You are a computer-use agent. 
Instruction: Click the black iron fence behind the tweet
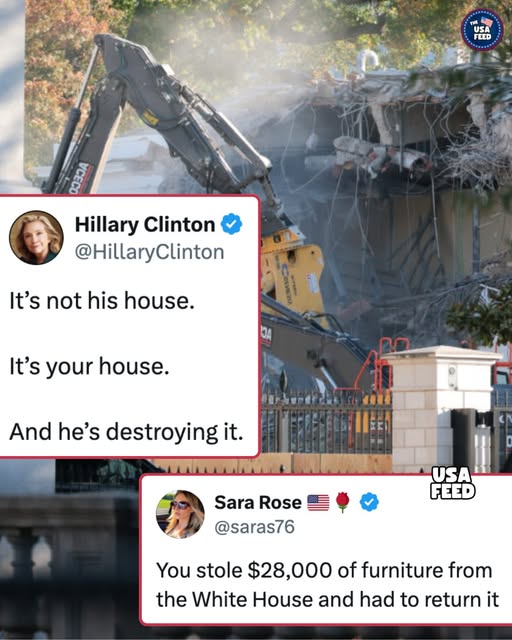pos(326,422)
